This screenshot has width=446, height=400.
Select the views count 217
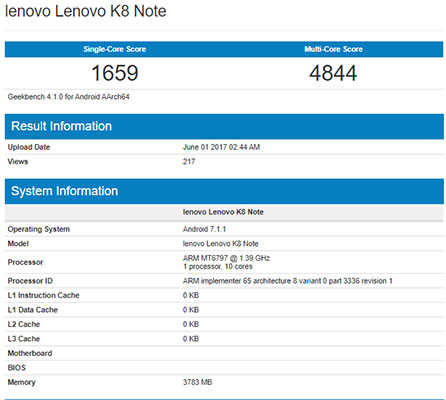[189, 162]
